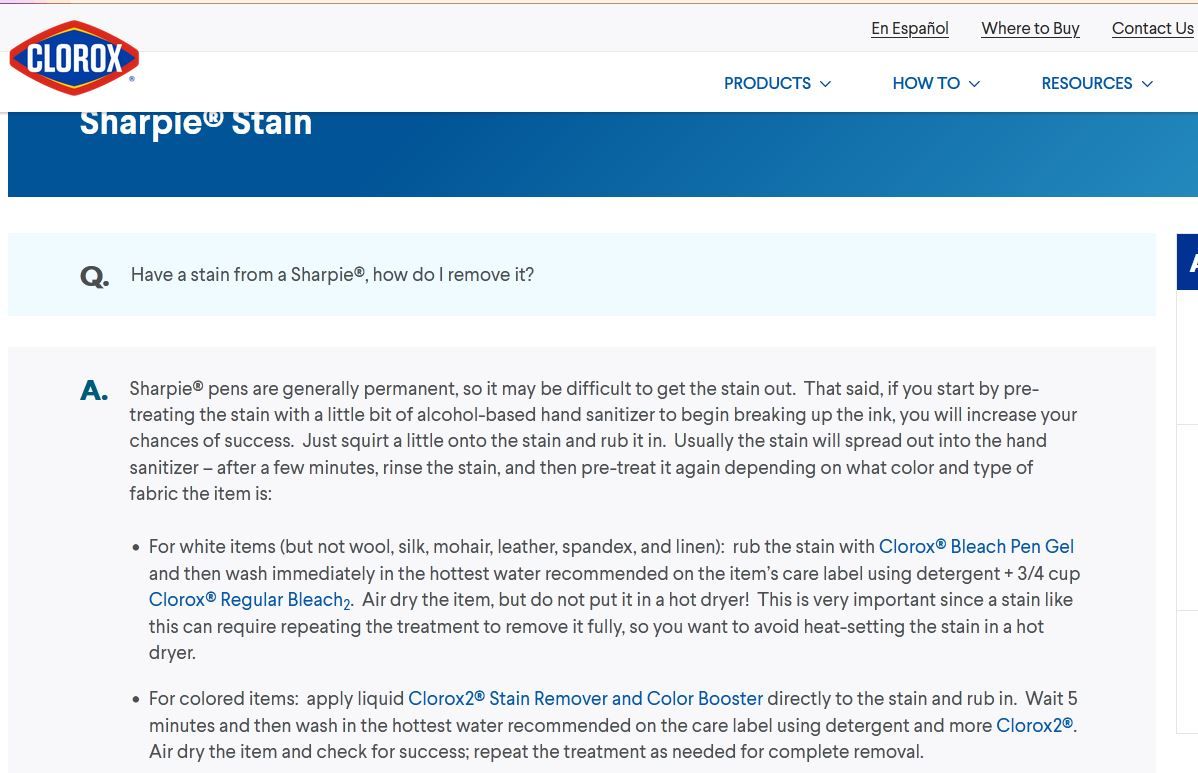Open the Clorox® Regular Bleach link
The height and width of the screenshot is (773, 1198).
(248, 600)
